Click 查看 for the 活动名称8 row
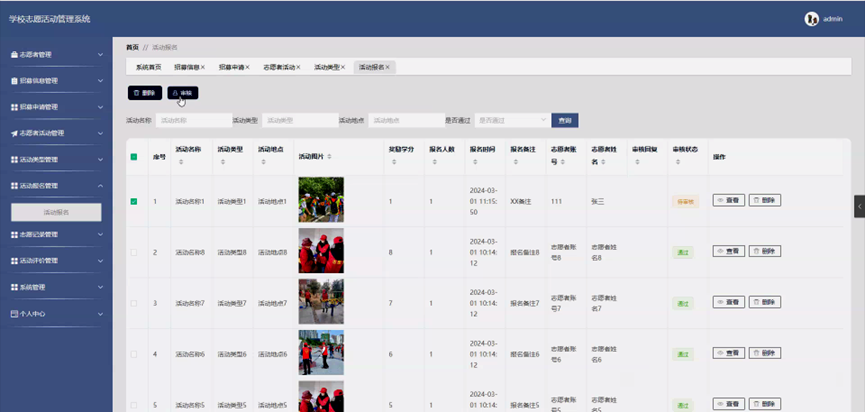The image size is (865, 412). pyautogui.click(x=729, y=251)
